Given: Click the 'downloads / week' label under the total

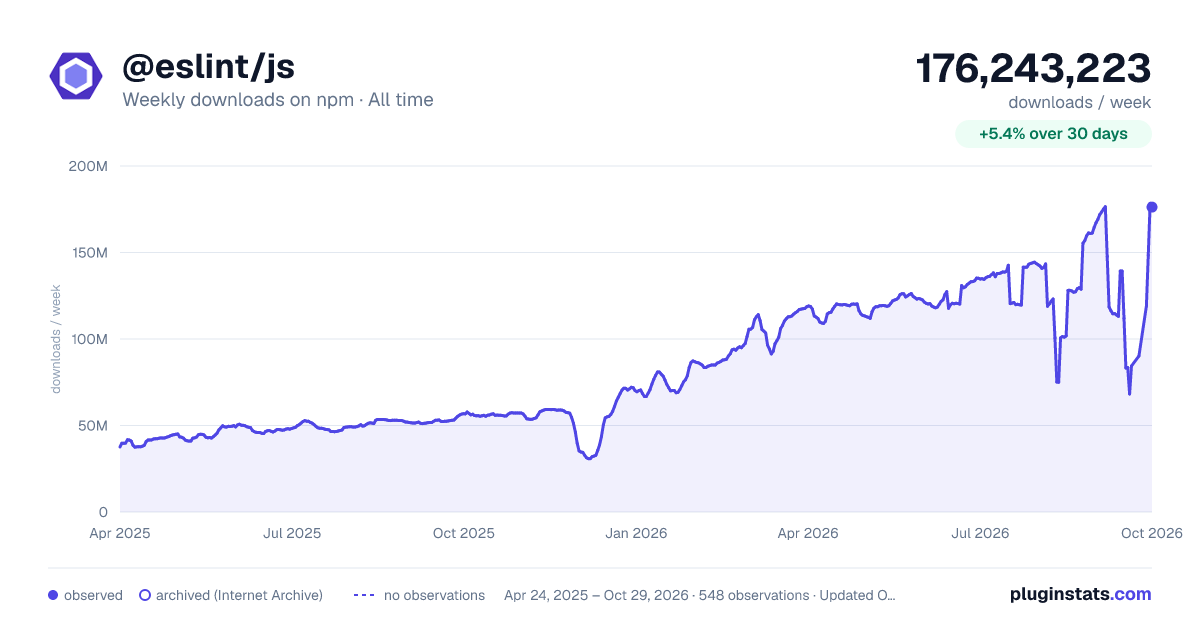Looking at the screenshot, I should click(1080, 102).
